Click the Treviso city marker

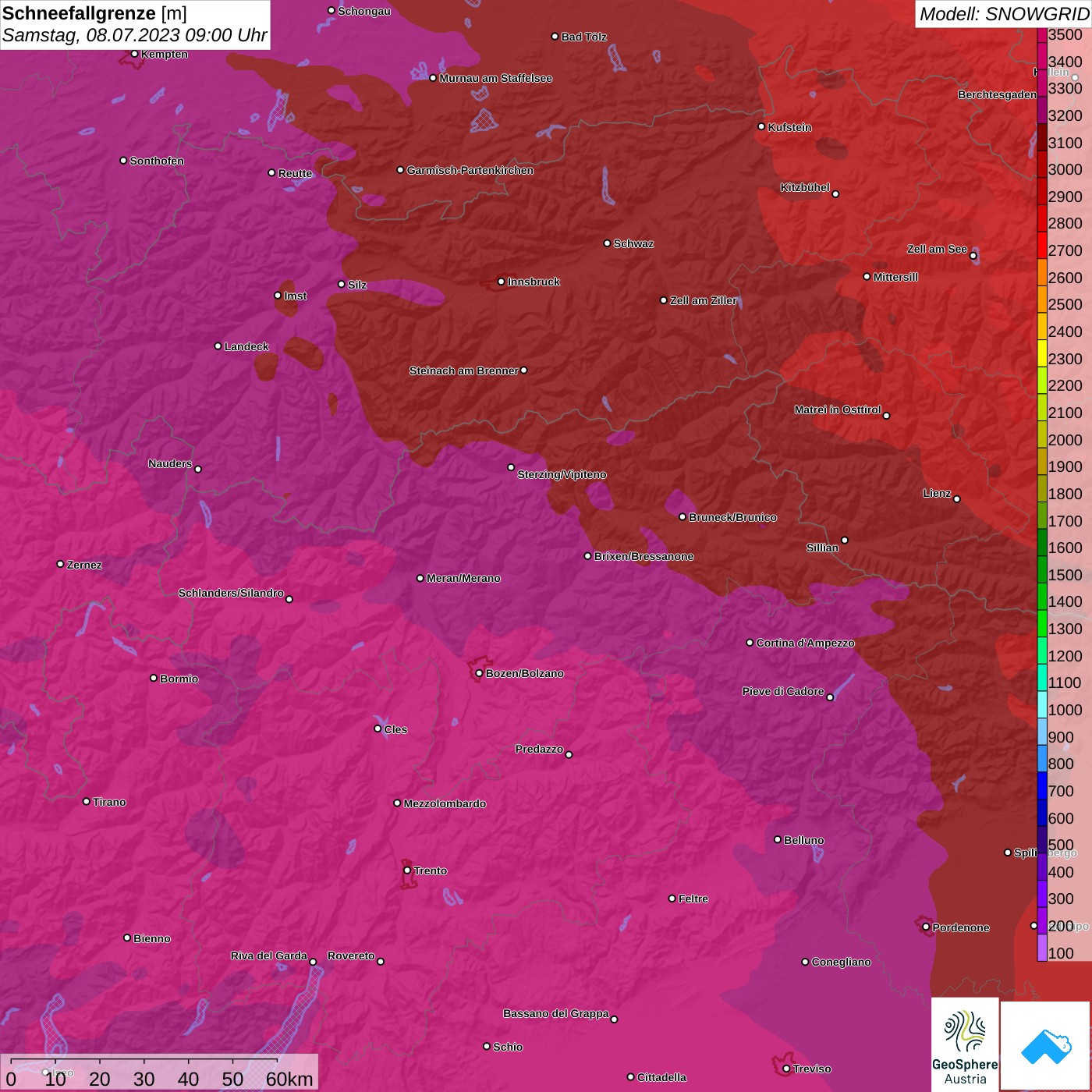point(786,1069)
